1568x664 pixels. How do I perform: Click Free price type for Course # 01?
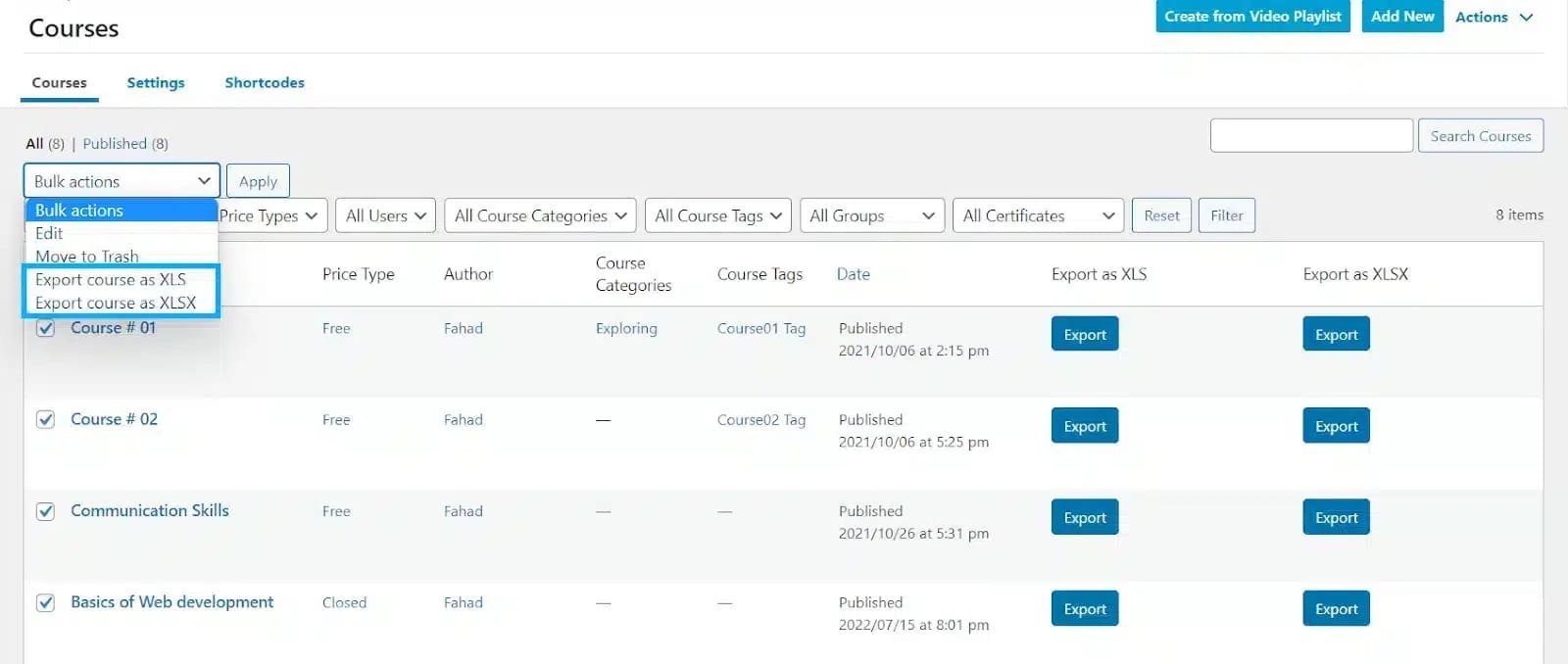point(336,328)
